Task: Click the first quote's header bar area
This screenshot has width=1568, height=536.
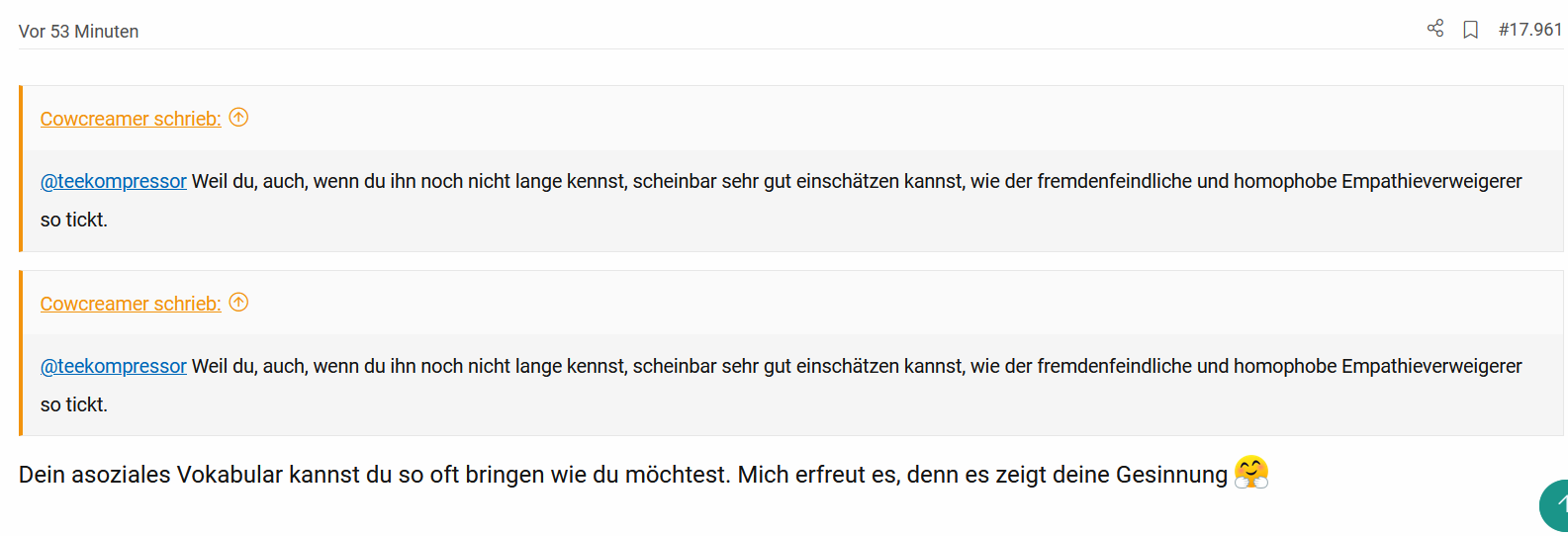Action: click(793, 119)
